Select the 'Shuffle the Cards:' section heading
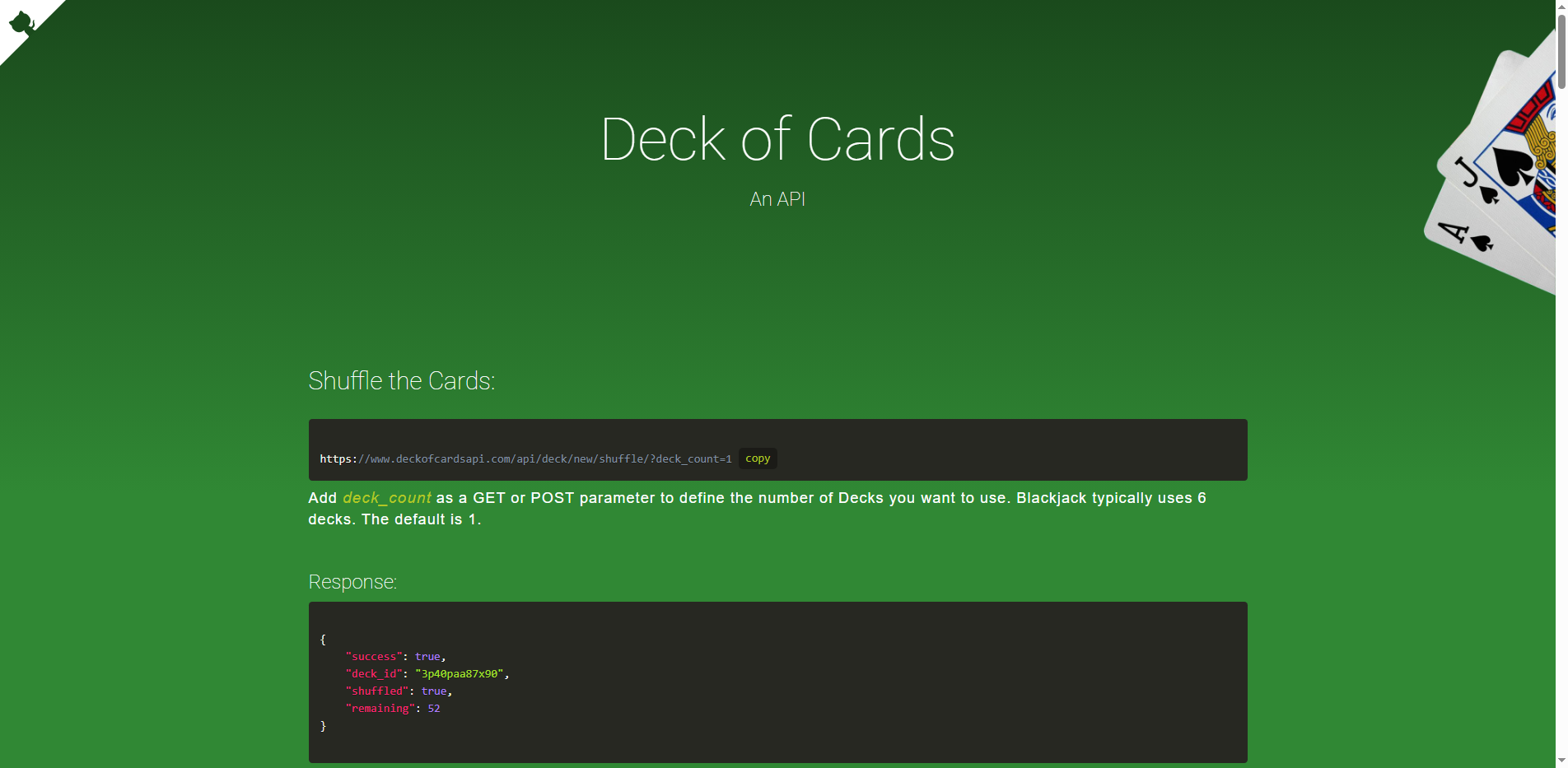The width and height of the screenshot is (1568, 768). coord(401,380)
